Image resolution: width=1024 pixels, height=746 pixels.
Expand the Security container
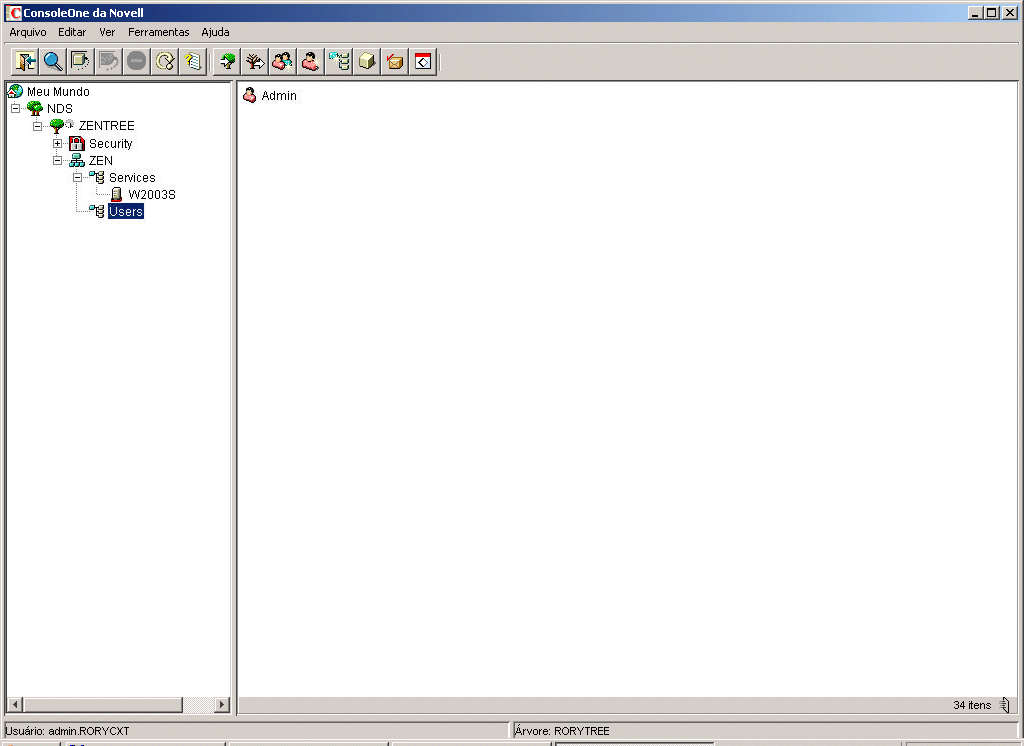[57, 143]
